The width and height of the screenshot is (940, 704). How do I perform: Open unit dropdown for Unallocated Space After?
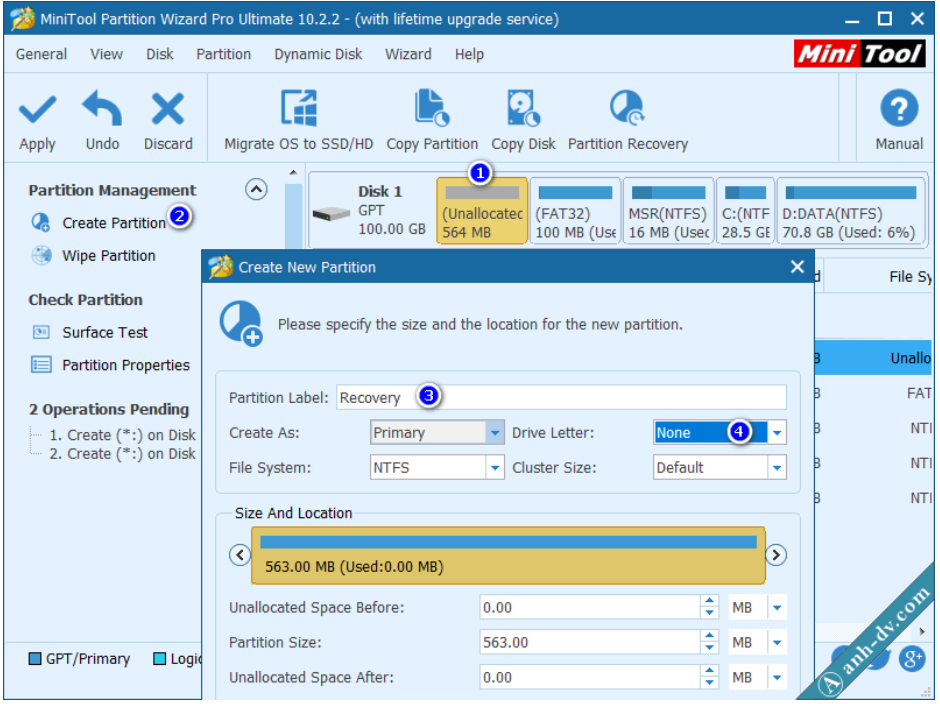777,678
